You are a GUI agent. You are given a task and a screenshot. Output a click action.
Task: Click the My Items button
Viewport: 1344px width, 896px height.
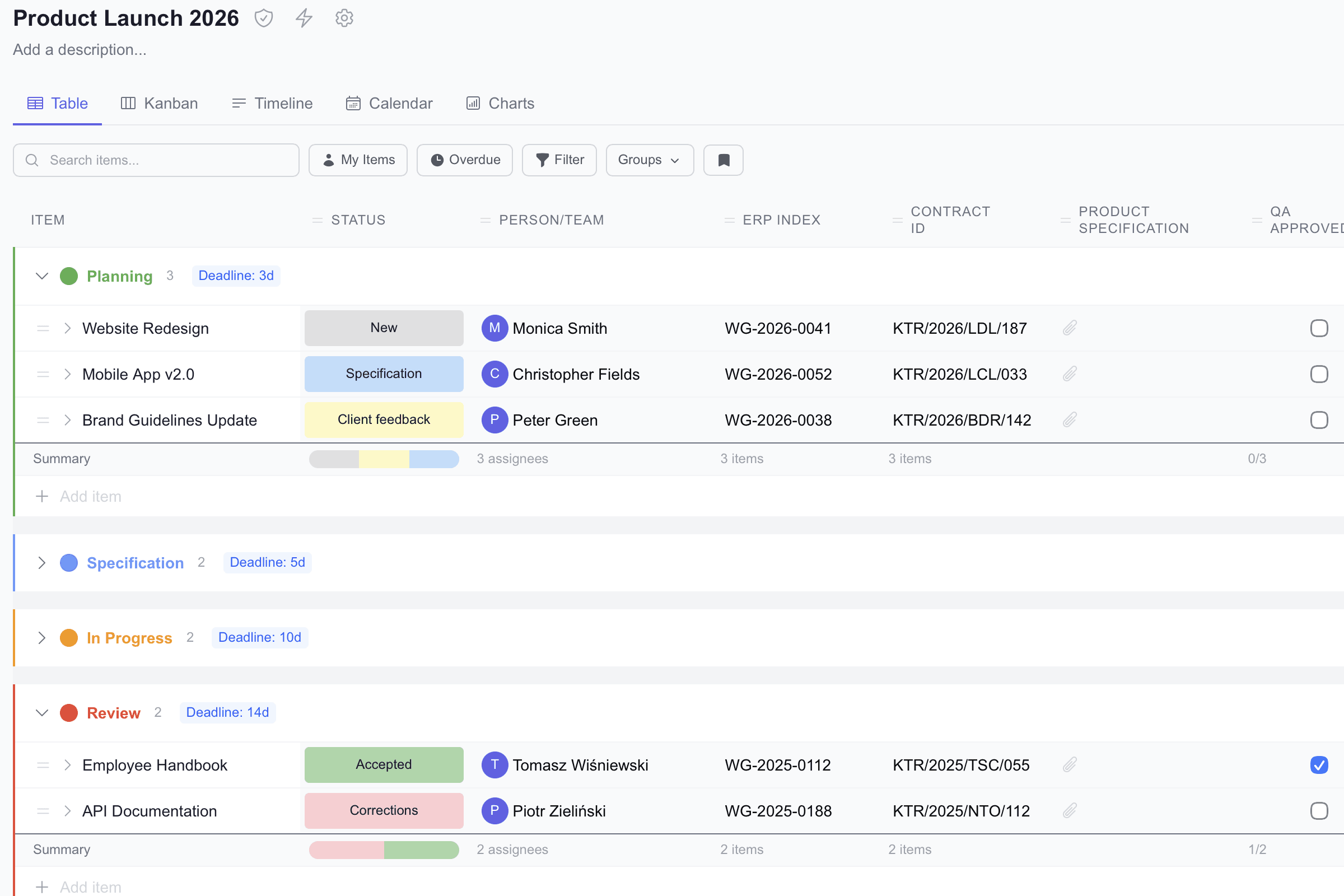click(358, 160)
